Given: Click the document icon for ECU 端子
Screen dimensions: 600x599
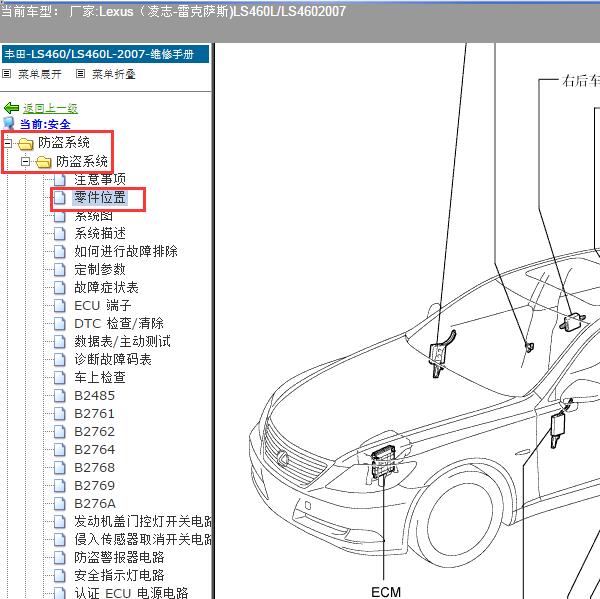Looking at the screenshot, I should pos(59,305).
